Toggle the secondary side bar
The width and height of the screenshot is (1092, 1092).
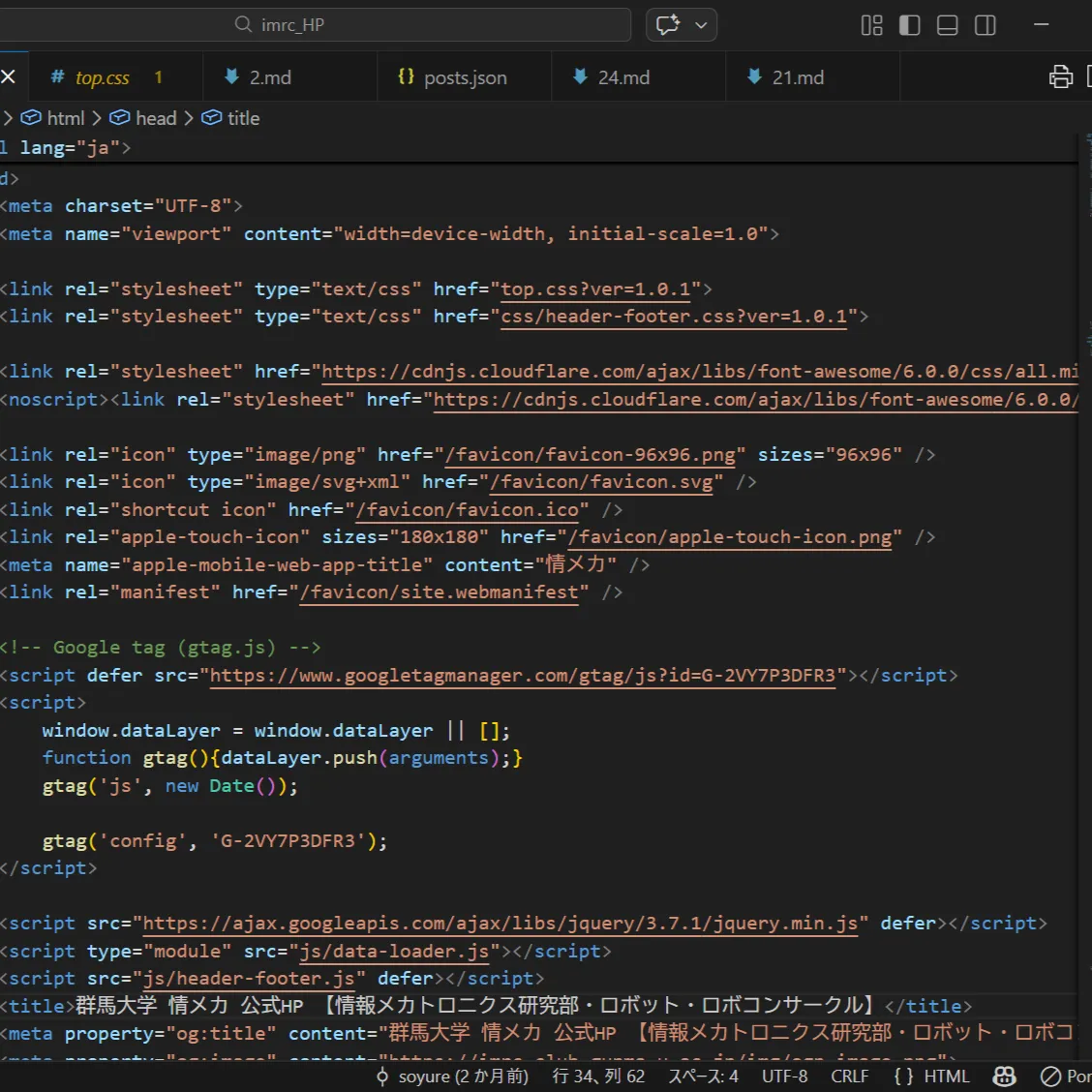(986, 25)
